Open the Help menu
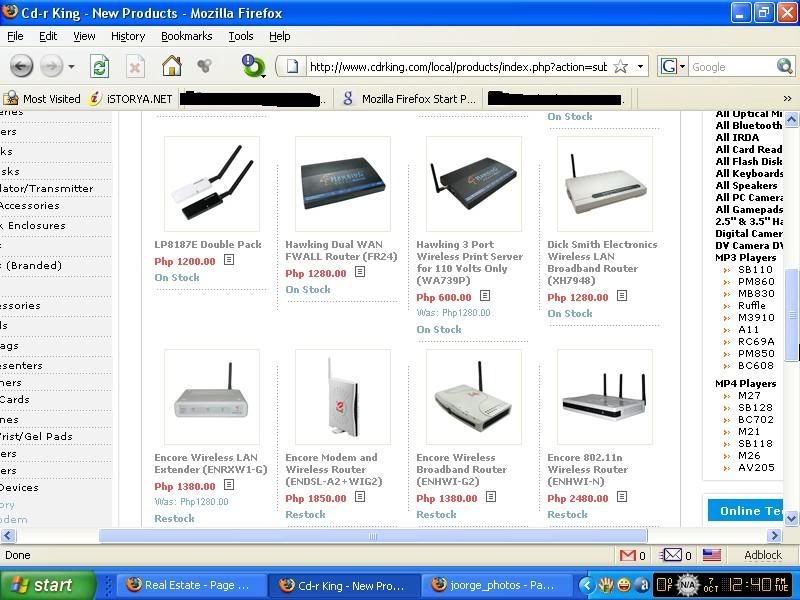This screenshot has height=600, width=800. click(x=280, y=36)
